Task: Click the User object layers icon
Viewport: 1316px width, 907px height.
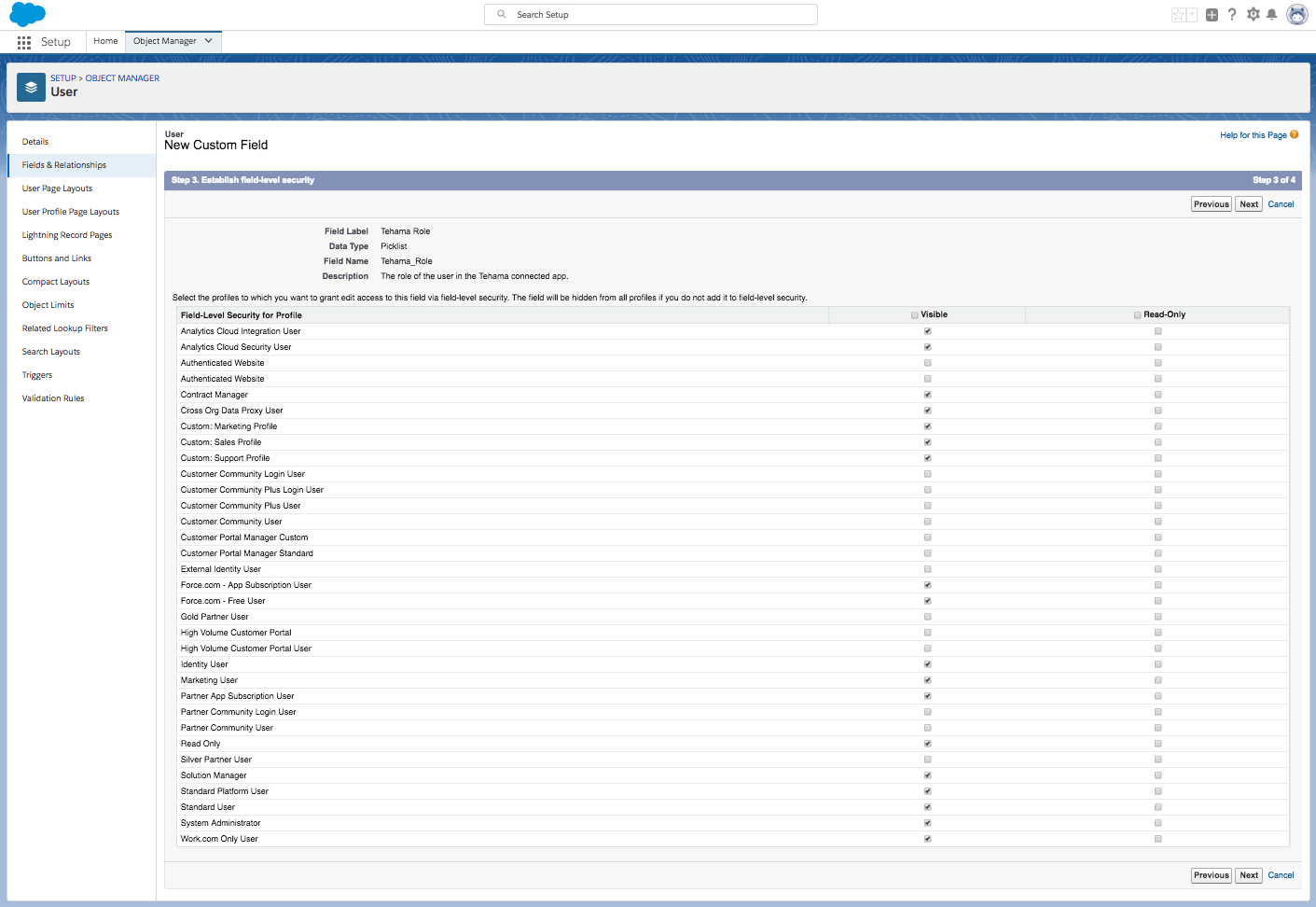Action: [31, 87]
